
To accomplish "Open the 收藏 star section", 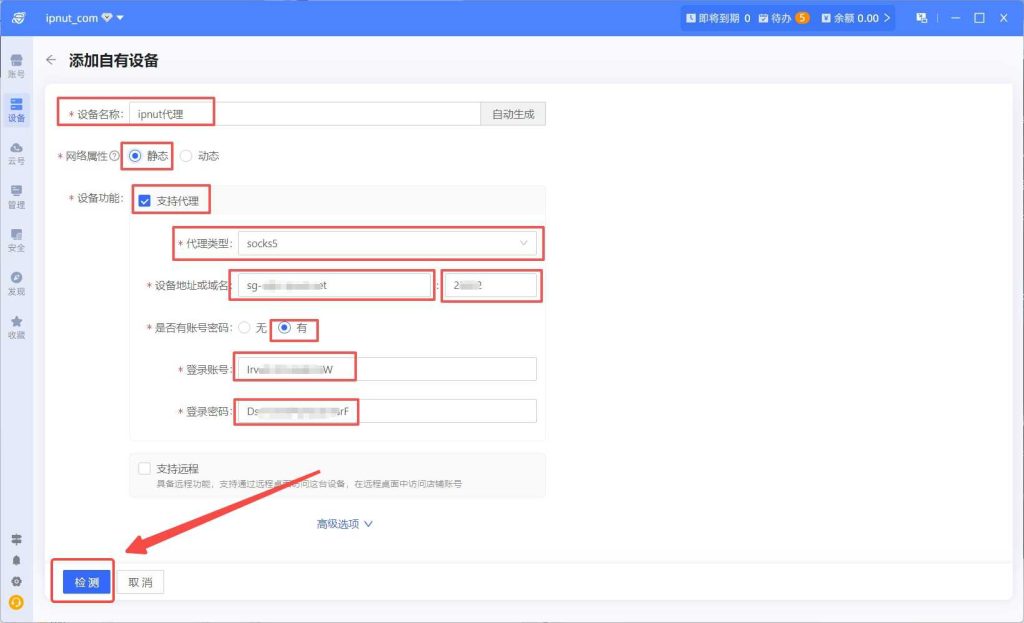I will (x=16, y=327).
